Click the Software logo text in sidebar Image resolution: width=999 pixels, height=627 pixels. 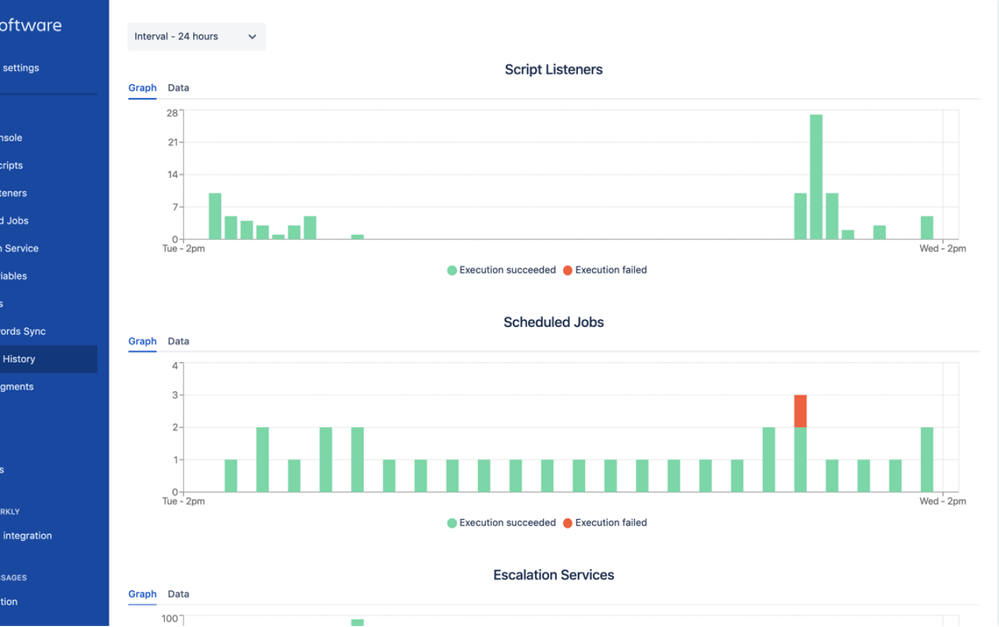(31, 25)
